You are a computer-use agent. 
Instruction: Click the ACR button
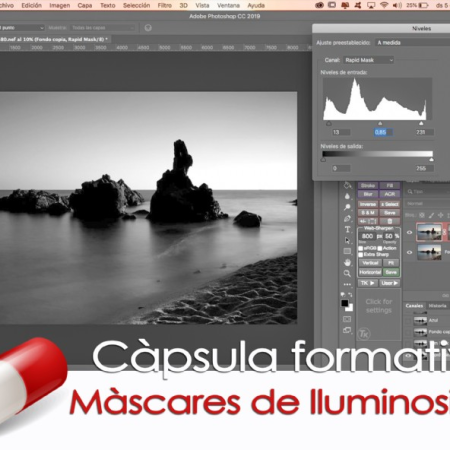point(390,194)
